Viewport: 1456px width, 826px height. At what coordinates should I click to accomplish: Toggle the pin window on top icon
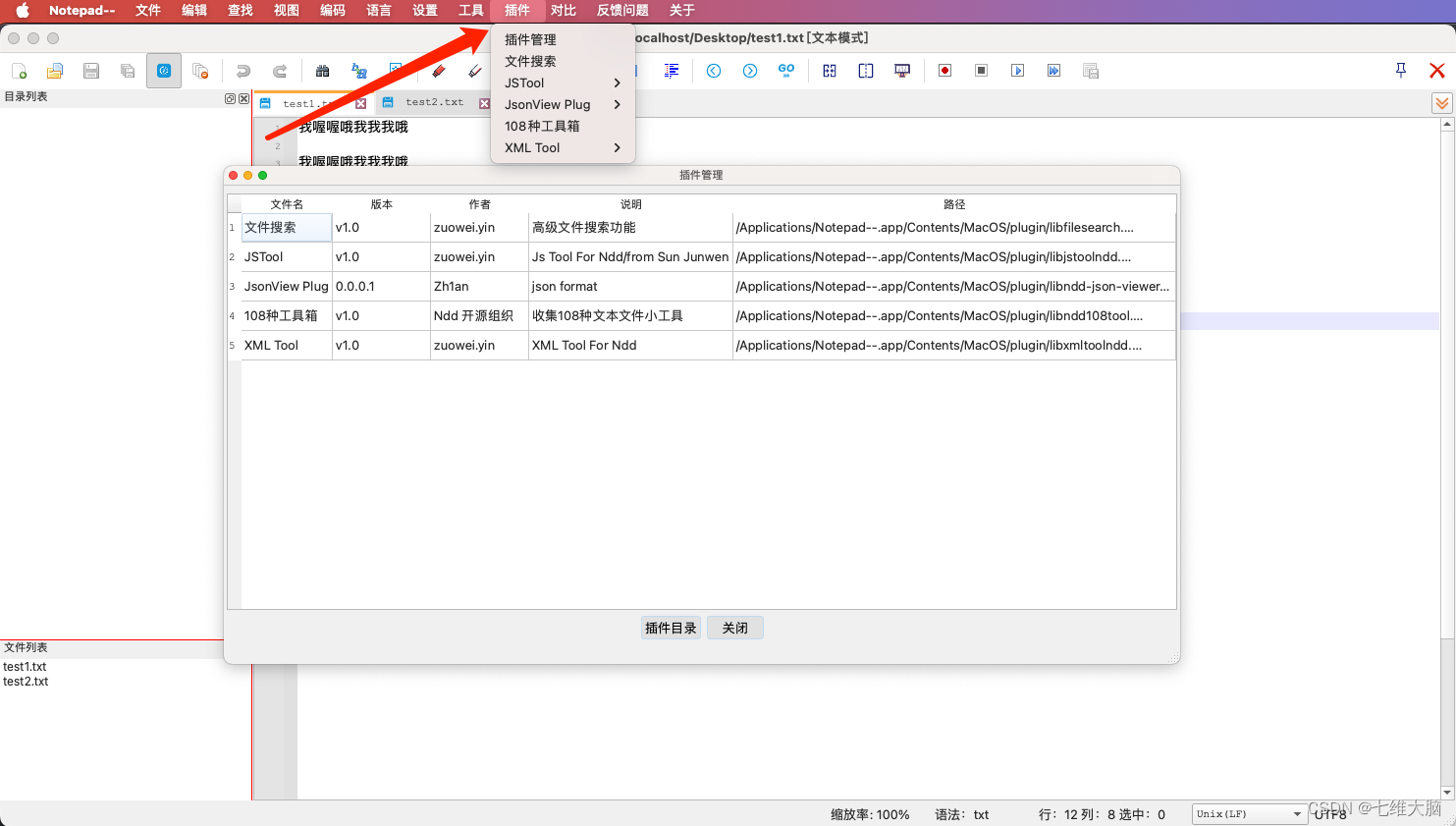pos(1401,70)
